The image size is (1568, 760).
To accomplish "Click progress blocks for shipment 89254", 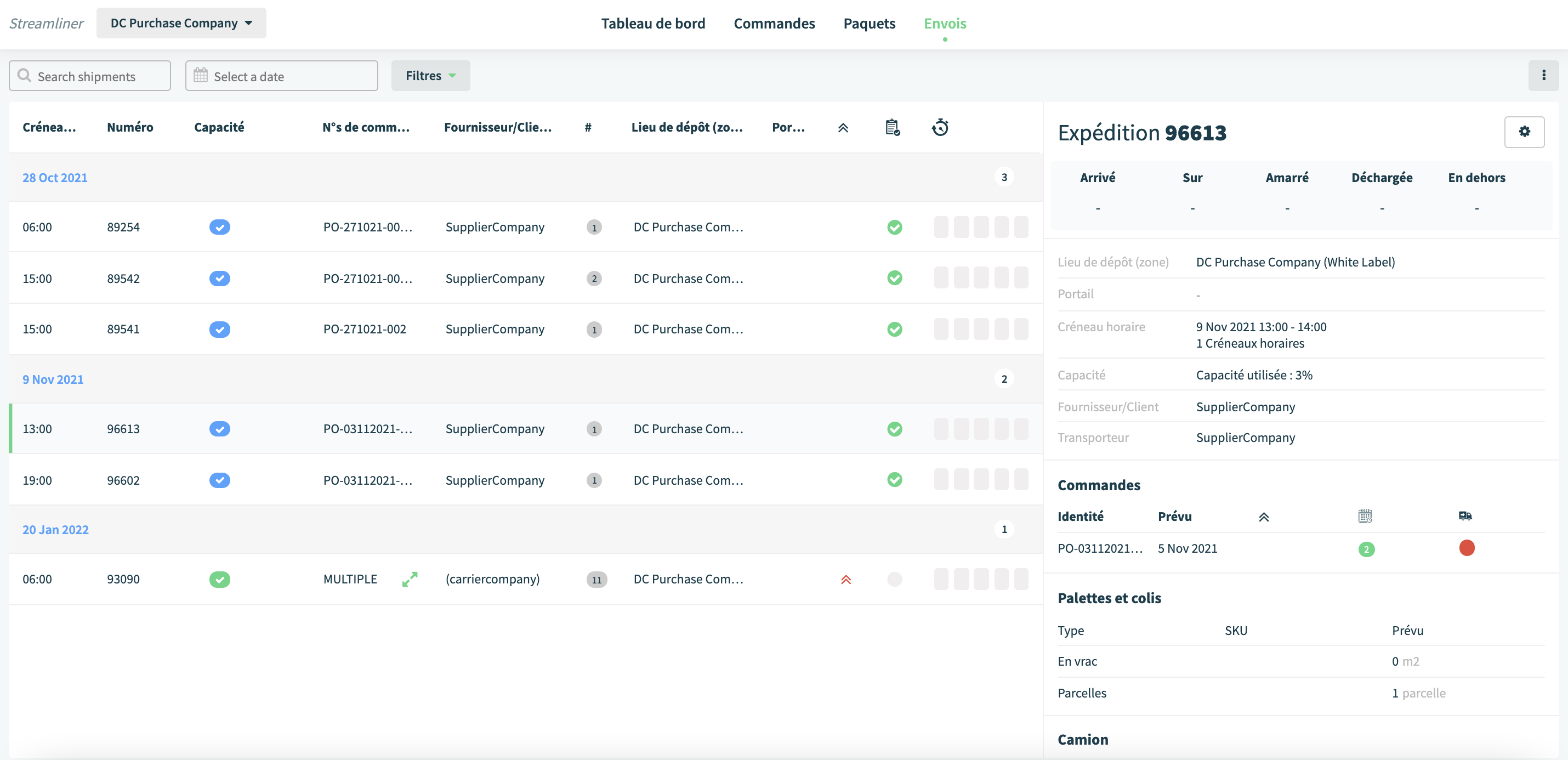I will (981, 227).
